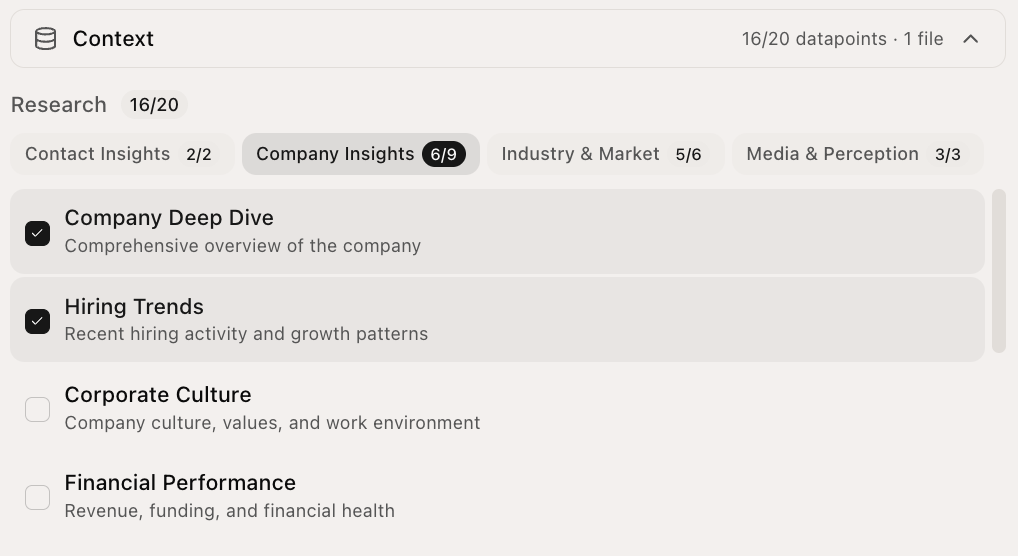Click the Context header title
1018x556 pixels.
(113, 39)
